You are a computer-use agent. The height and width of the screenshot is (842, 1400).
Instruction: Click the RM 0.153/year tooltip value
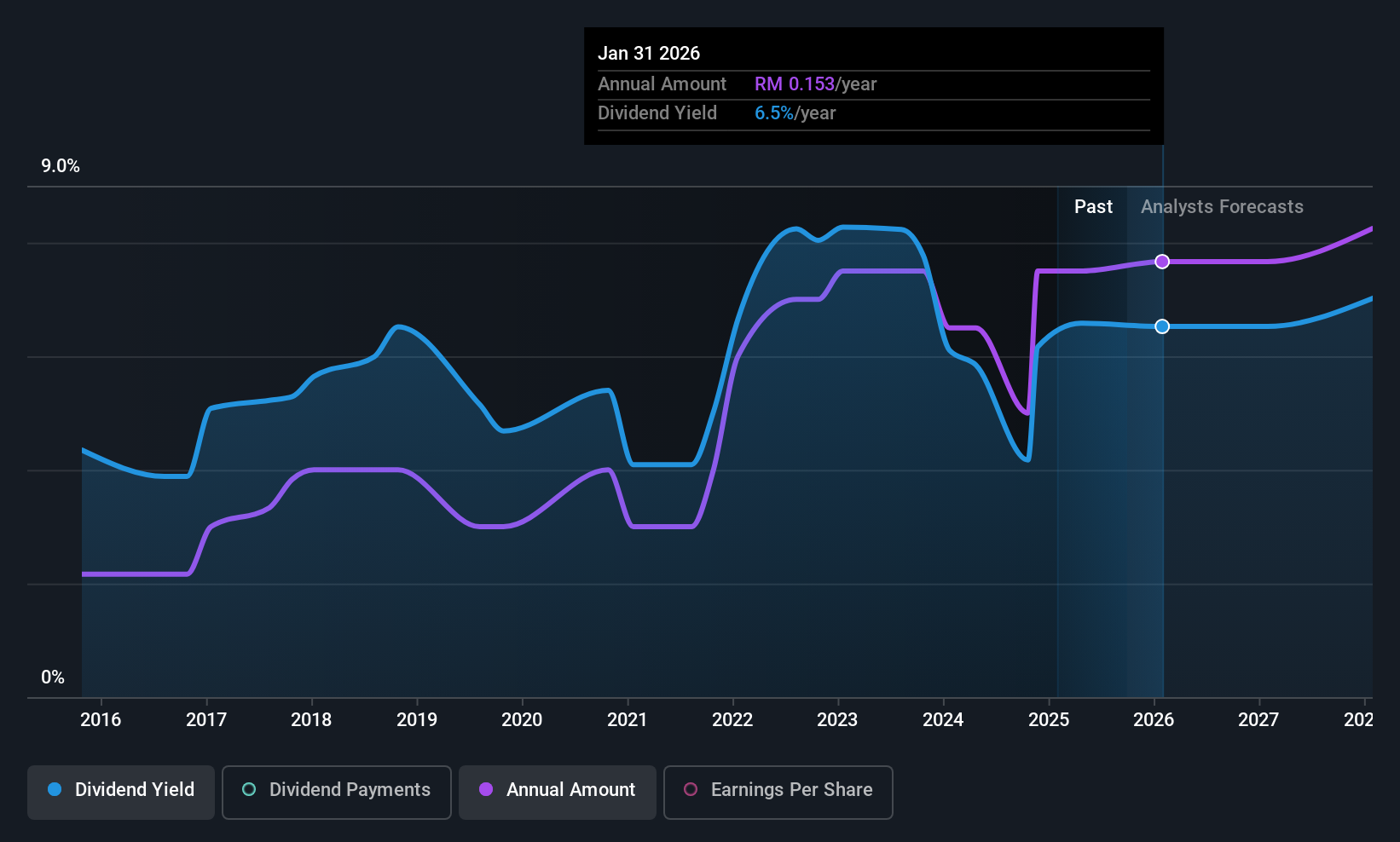[x=815, y=84]
